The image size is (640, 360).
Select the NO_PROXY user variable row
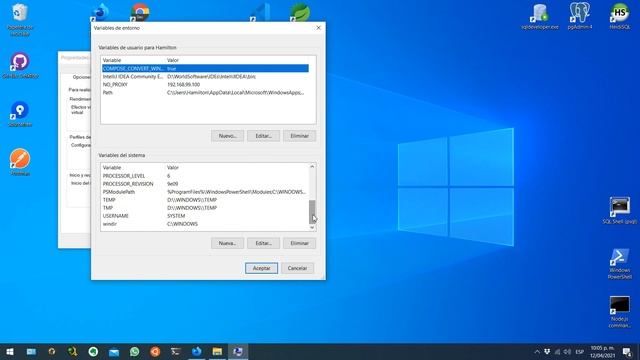click(205, 84)
